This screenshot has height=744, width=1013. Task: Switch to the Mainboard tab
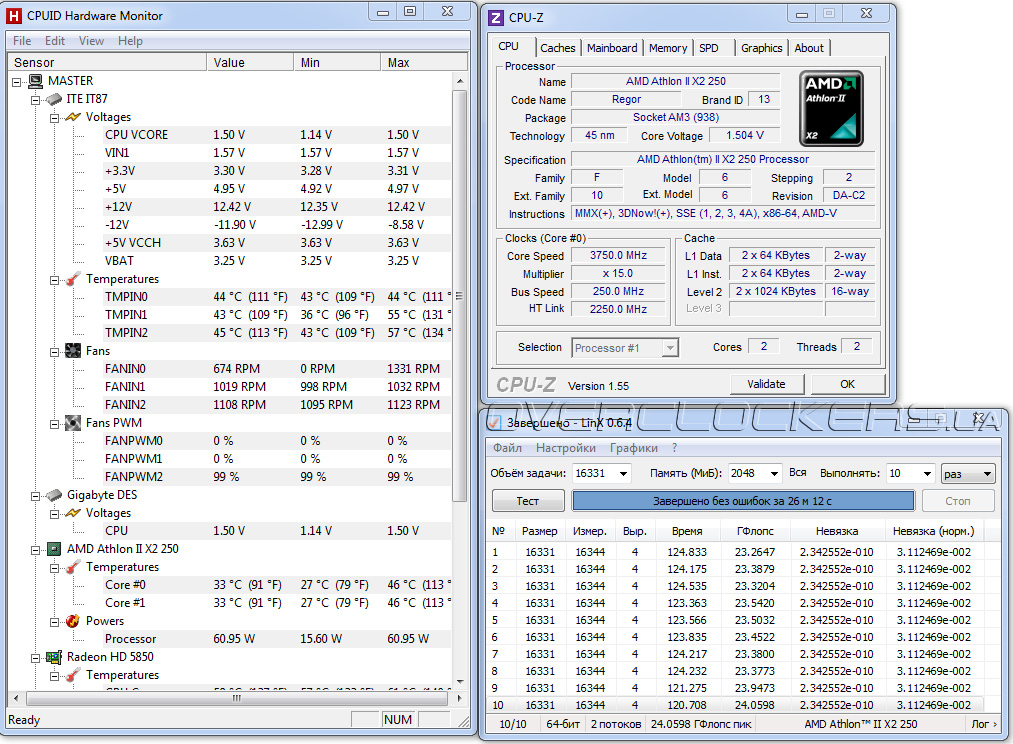(x=612, y=48)
